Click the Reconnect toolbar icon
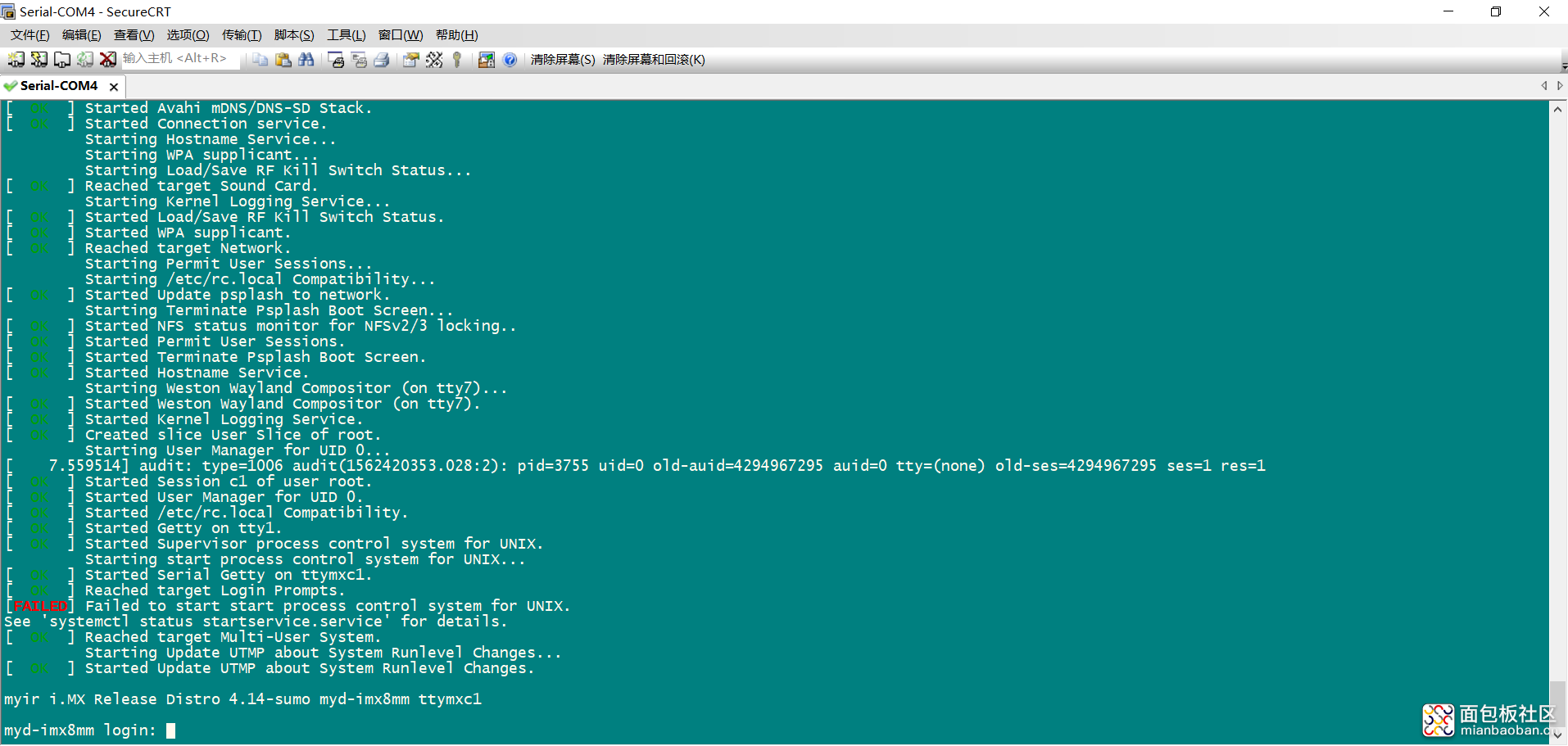 pyautogui.click(x=85, y=60)
